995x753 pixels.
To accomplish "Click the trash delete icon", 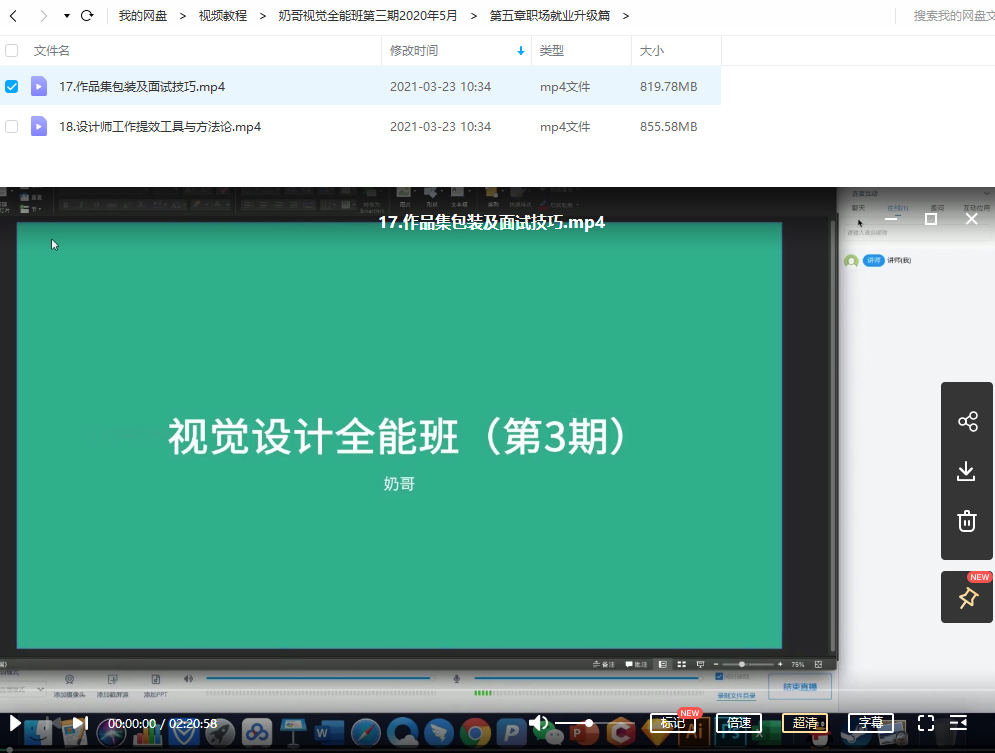I will click(x=967, y=521).
